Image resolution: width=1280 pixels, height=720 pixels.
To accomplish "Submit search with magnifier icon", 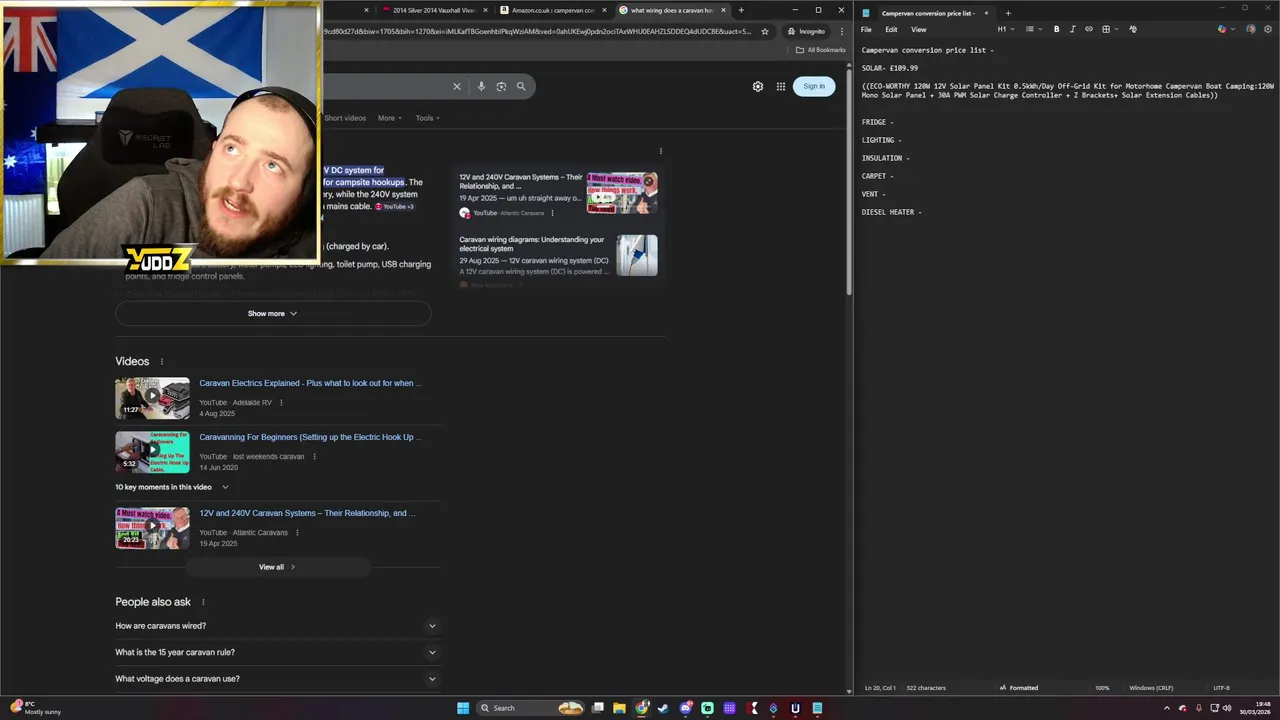I will (x=521, y=86).
